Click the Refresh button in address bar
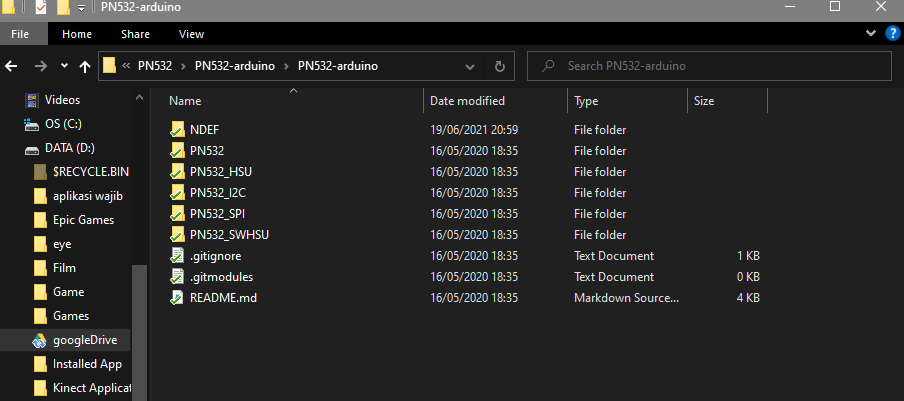The width and height of the screenshot is (904, 401). [500, 66]
